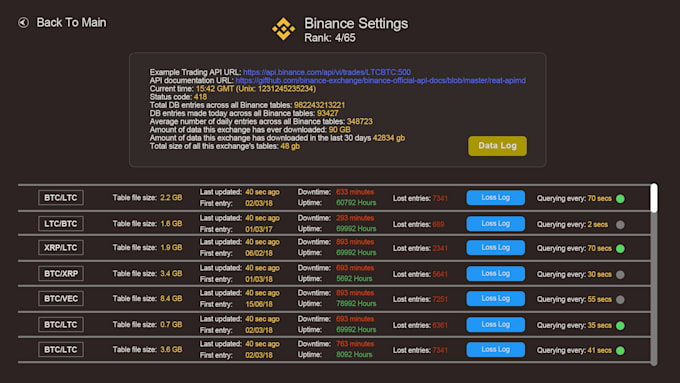Click average daily entries value 348723
The width and height of the screenshot is (680, 383).
(360, 121)
